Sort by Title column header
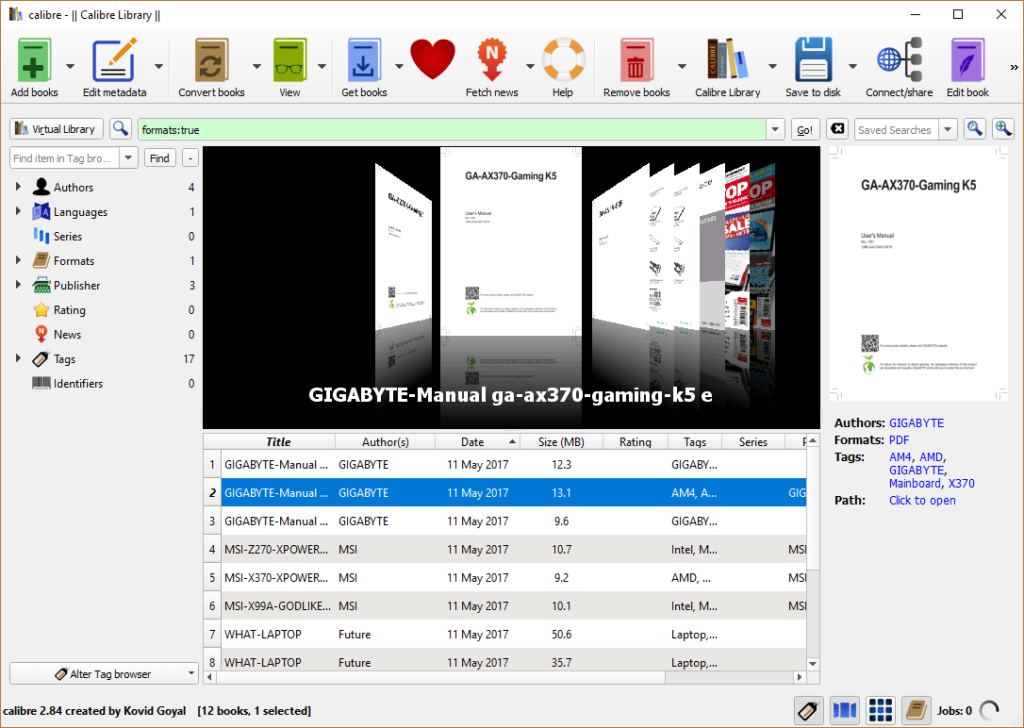1024x728 pixels. [x=278, y=441]
